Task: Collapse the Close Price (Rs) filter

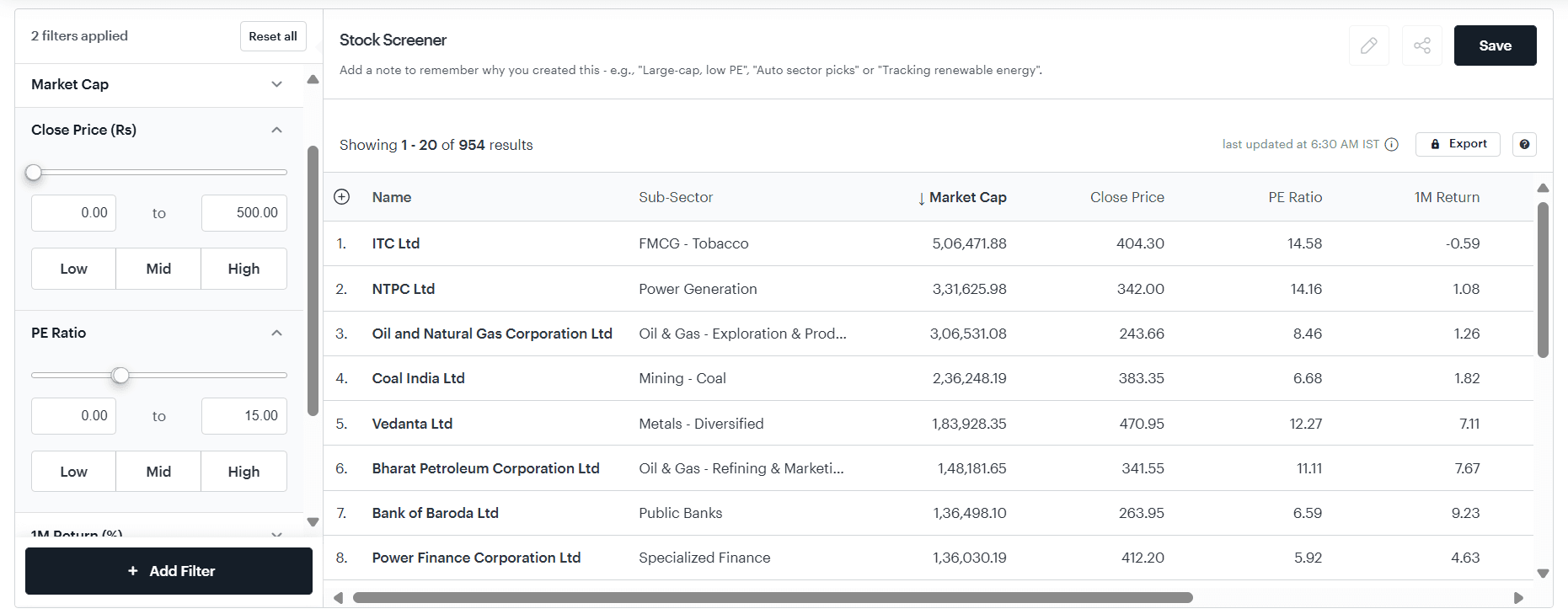Action: click(276, 130)
